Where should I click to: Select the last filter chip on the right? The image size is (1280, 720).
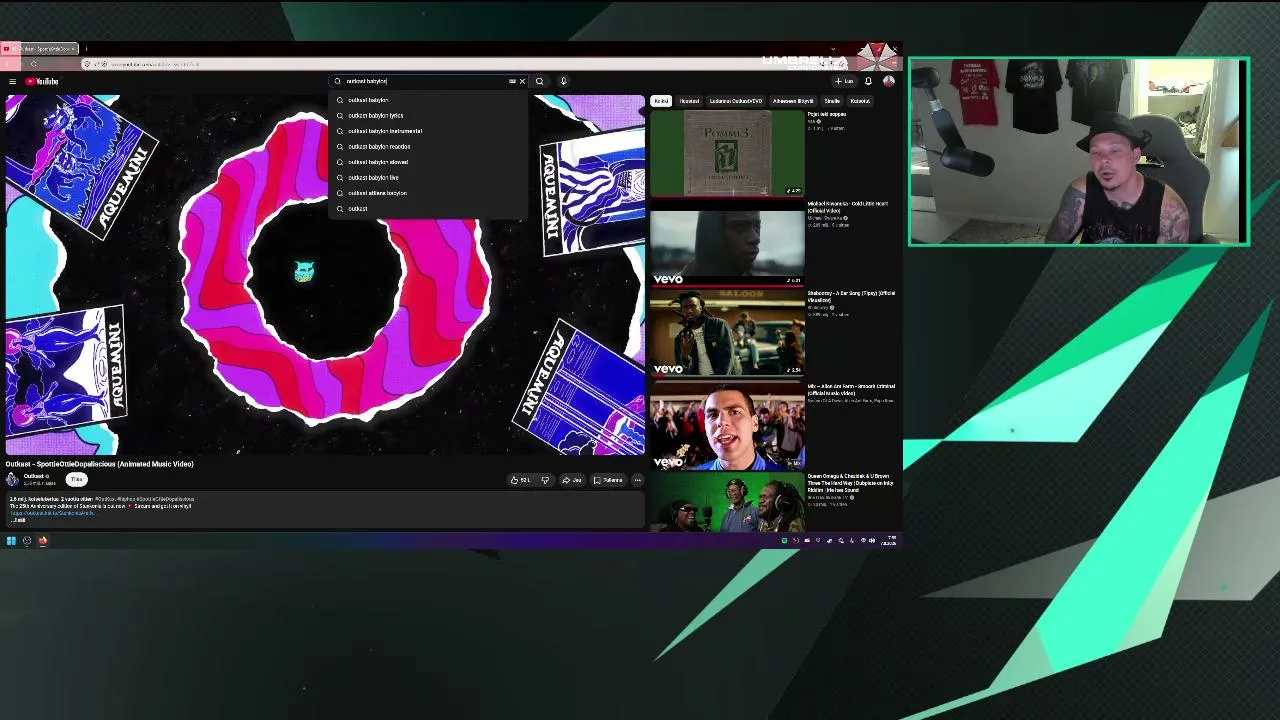tap(860, 101)
